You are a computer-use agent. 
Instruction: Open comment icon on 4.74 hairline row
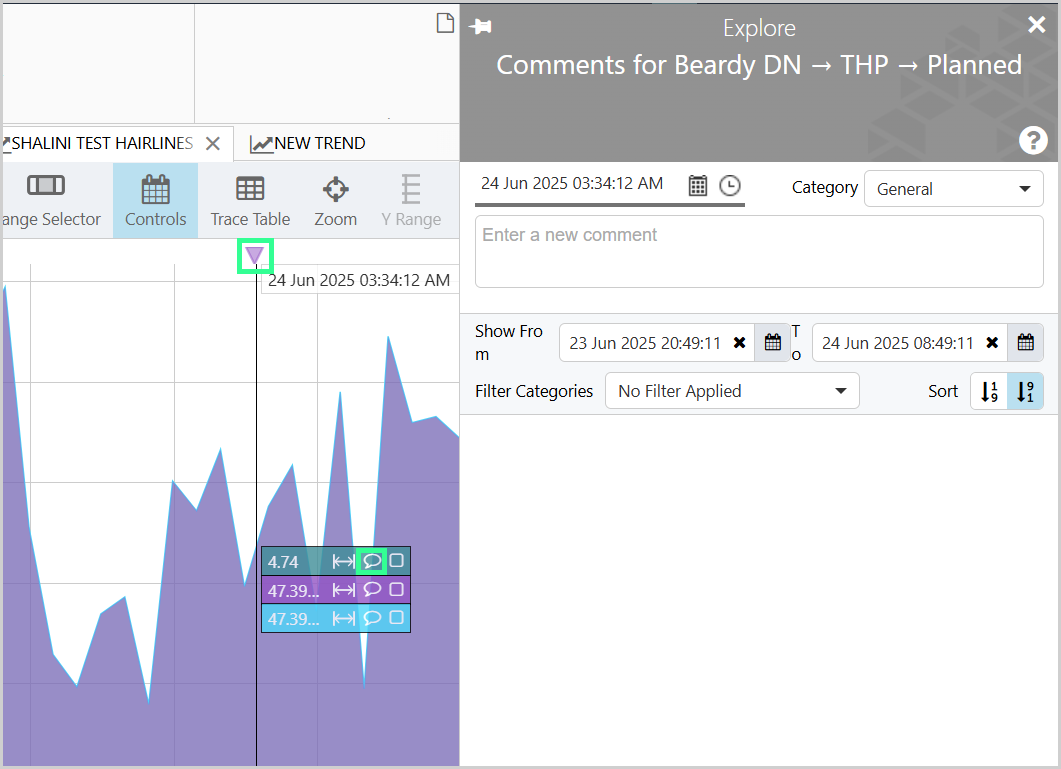pos(371,561)
